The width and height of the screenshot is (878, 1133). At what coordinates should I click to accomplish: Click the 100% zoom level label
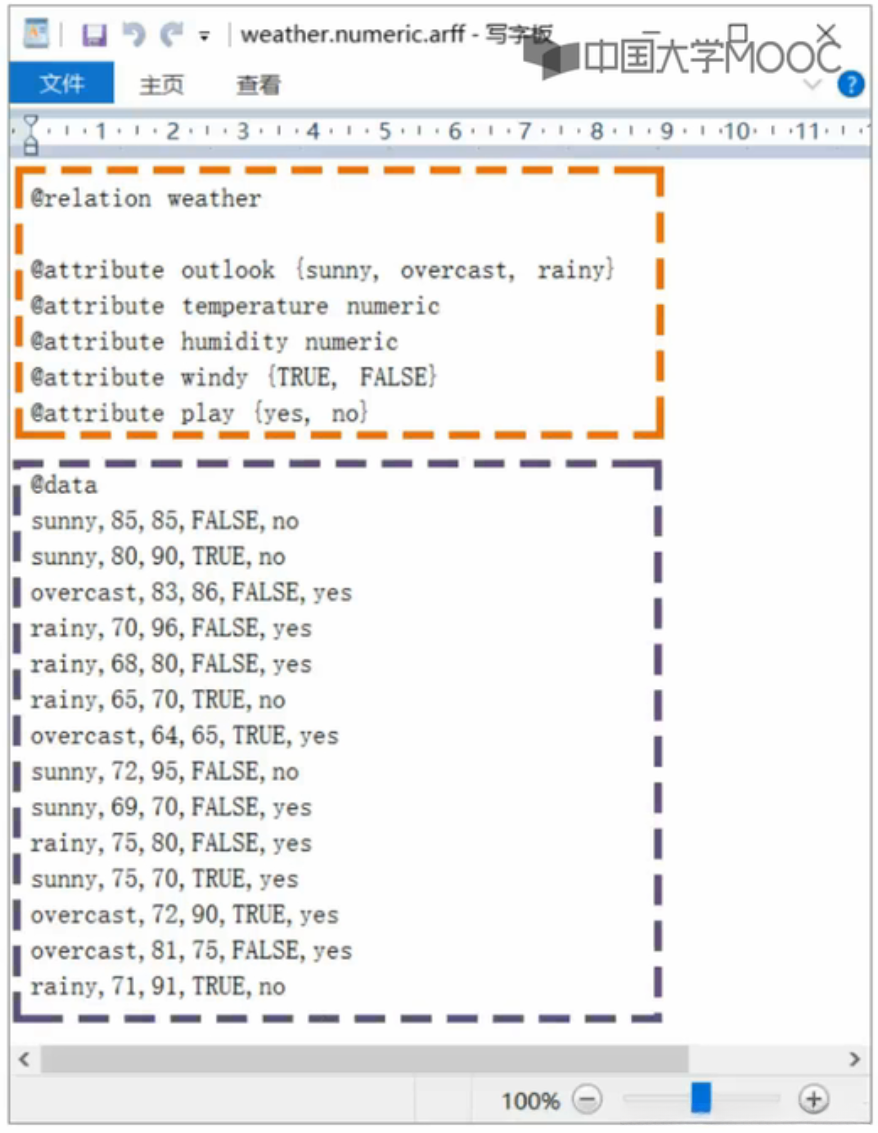coord(530,1100)
